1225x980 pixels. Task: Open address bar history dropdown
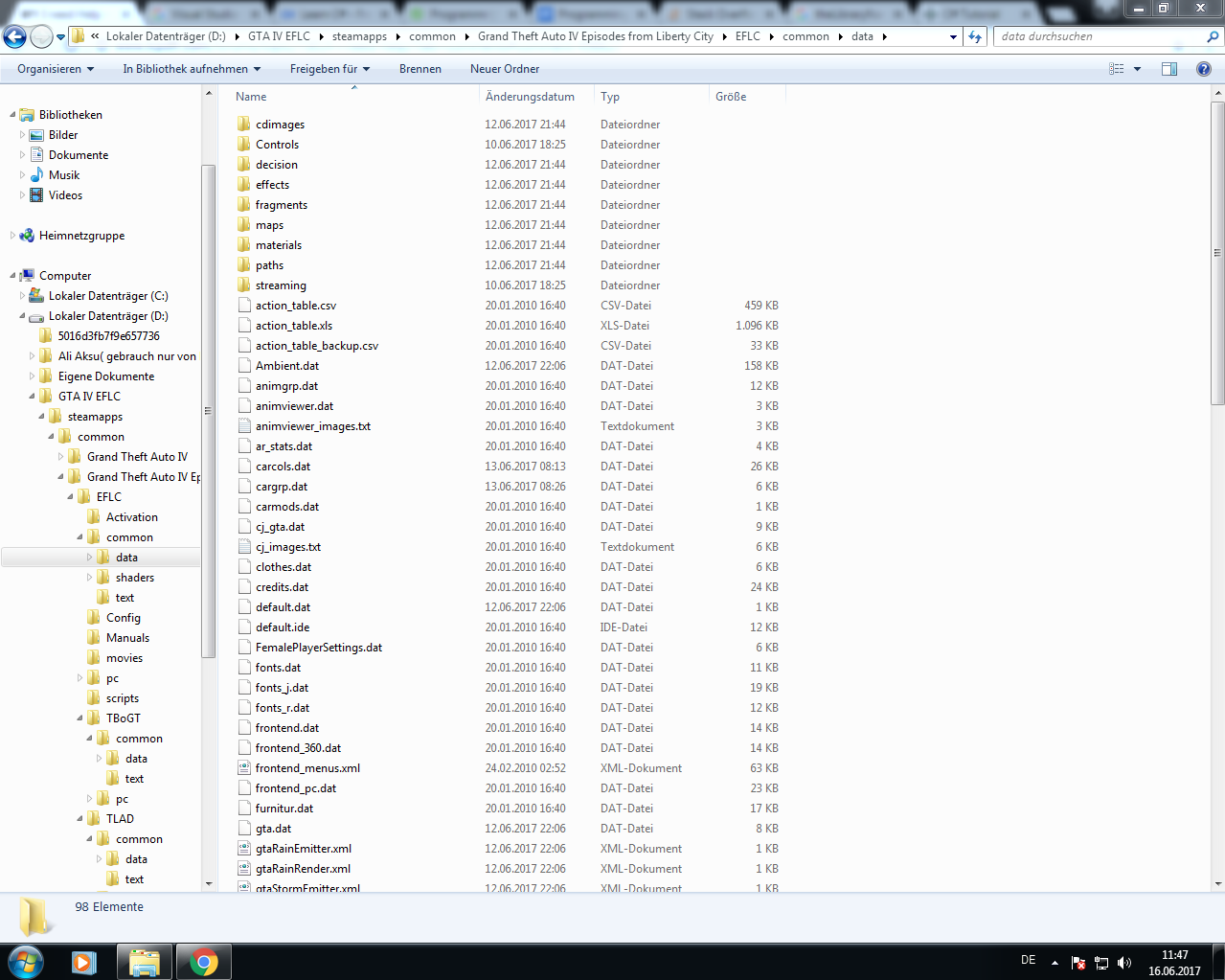click(x=953, y=36)
